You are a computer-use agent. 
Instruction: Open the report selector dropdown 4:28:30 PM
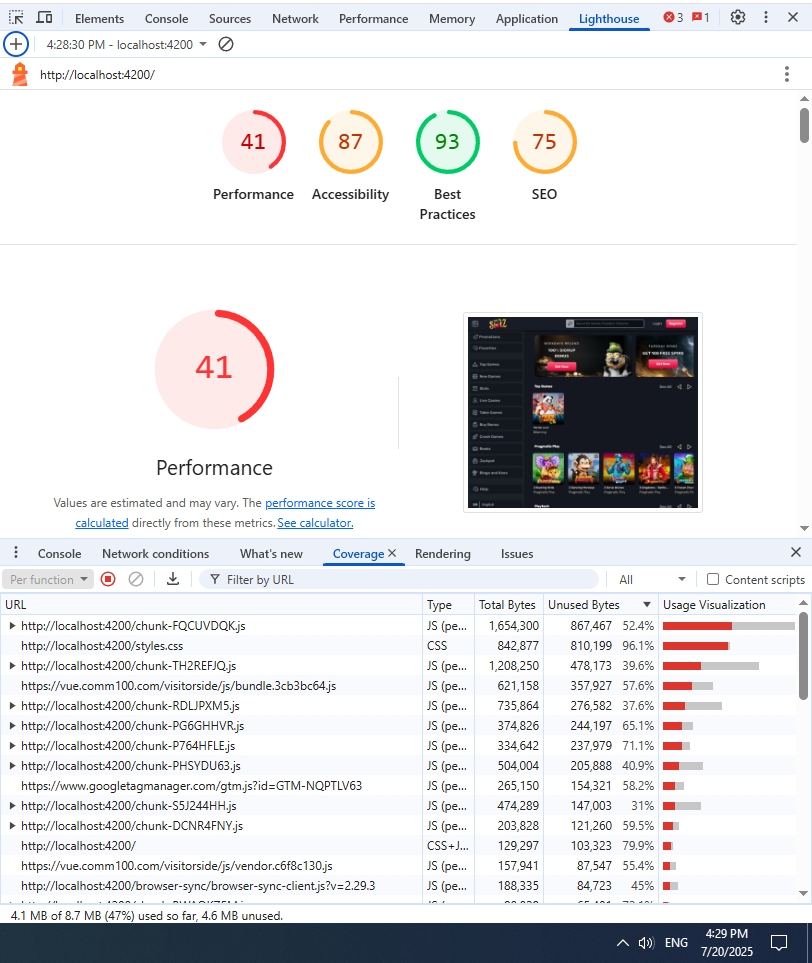pos(127,44)
